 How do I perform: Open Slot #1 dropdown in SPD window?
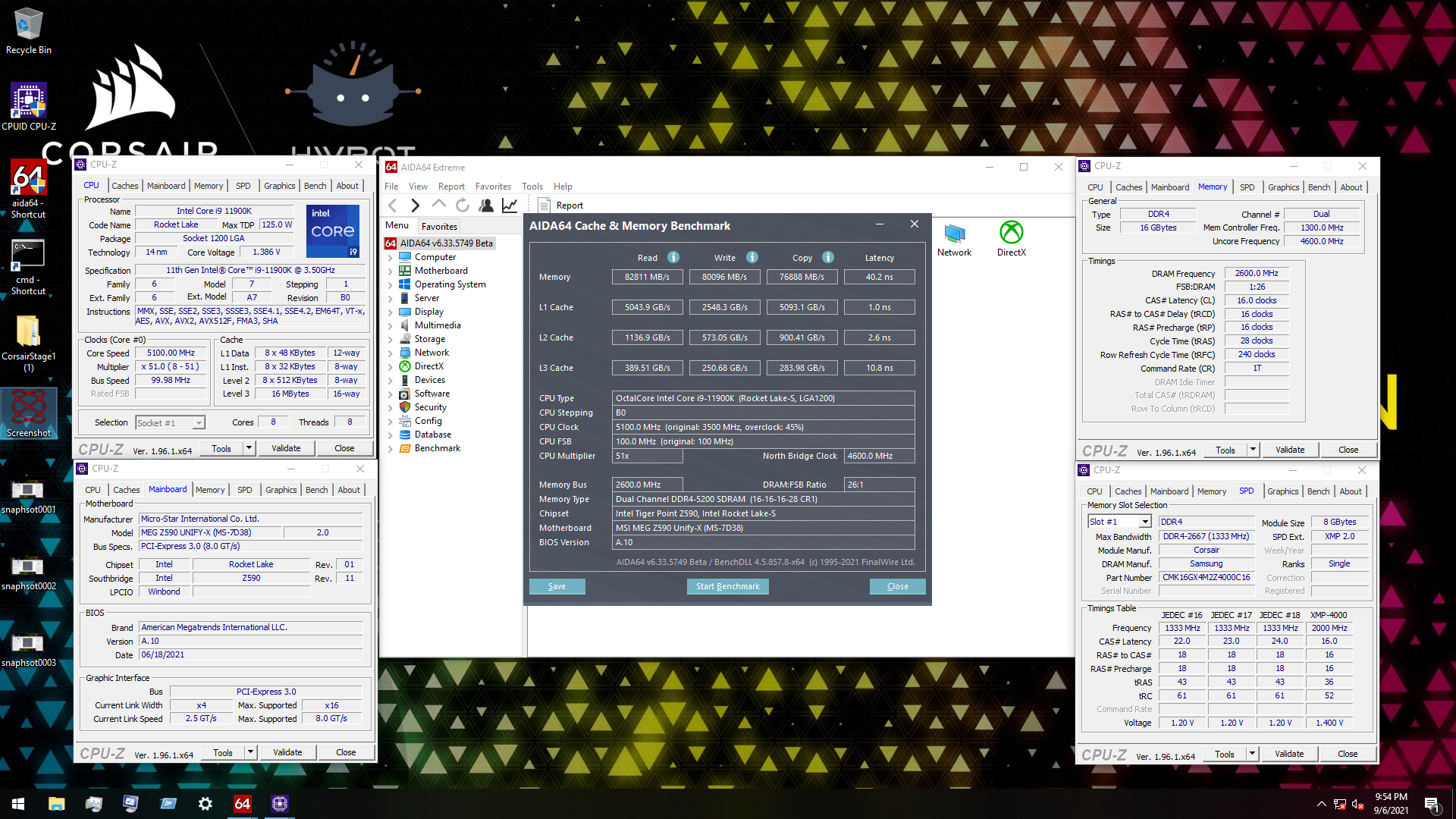1120,522
